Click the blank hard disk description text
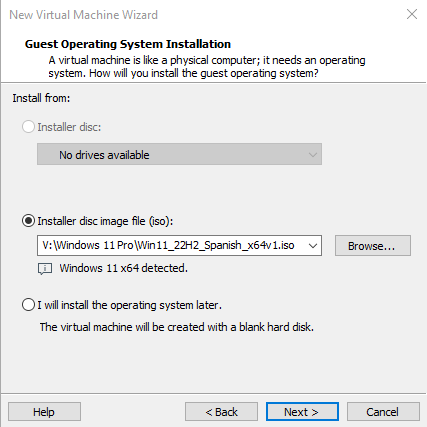Screen dimensions: 427x427 pos(177,327)
